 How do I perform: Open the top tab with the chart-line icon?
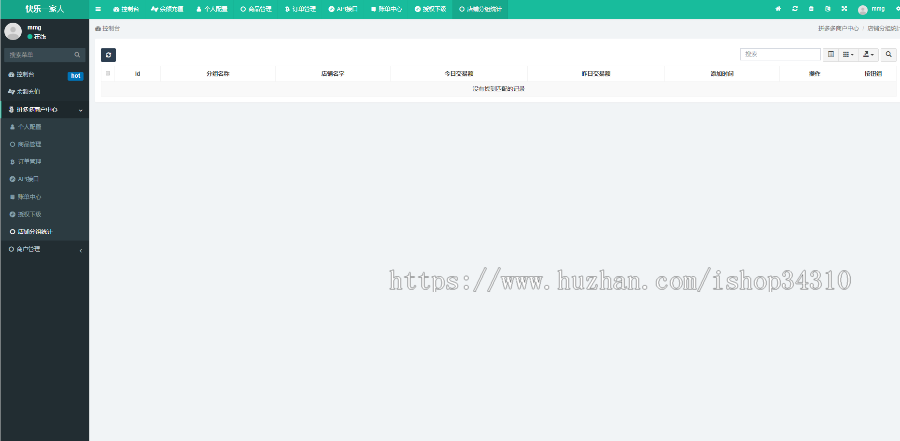[x=167, y=9]
